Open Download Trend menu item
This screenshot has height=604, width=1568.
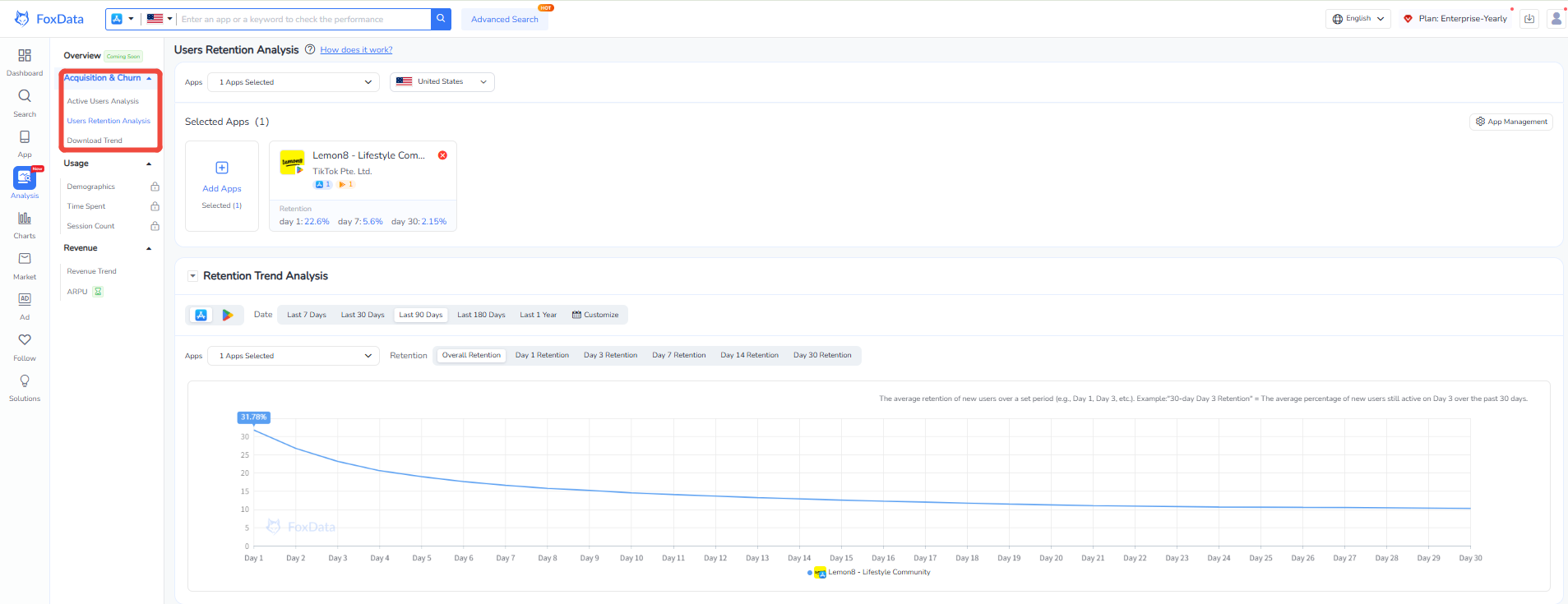(95, 141)
